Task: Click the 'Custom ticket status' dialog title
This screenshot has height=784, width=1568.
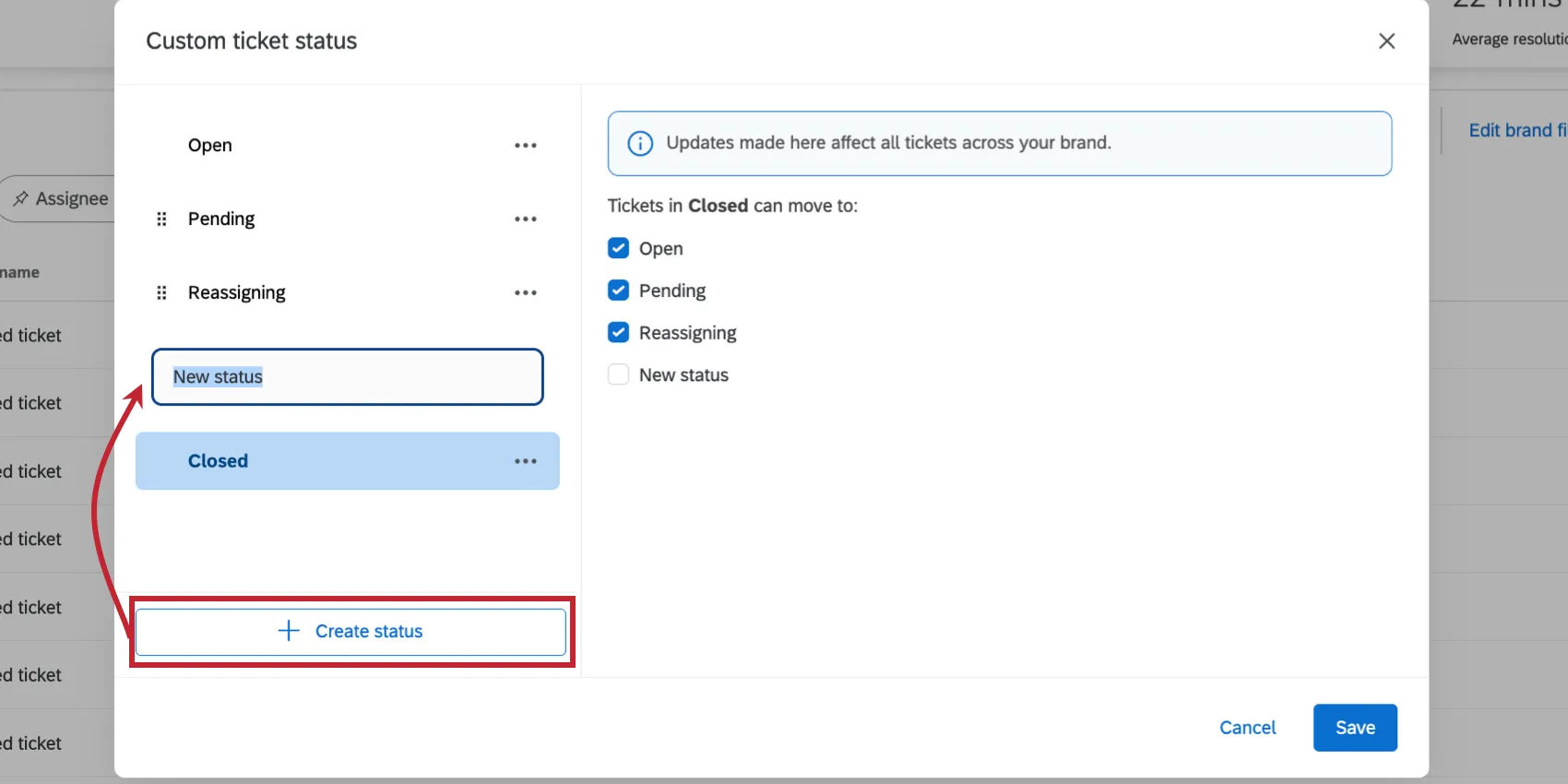Action: (x=251, y=41)
